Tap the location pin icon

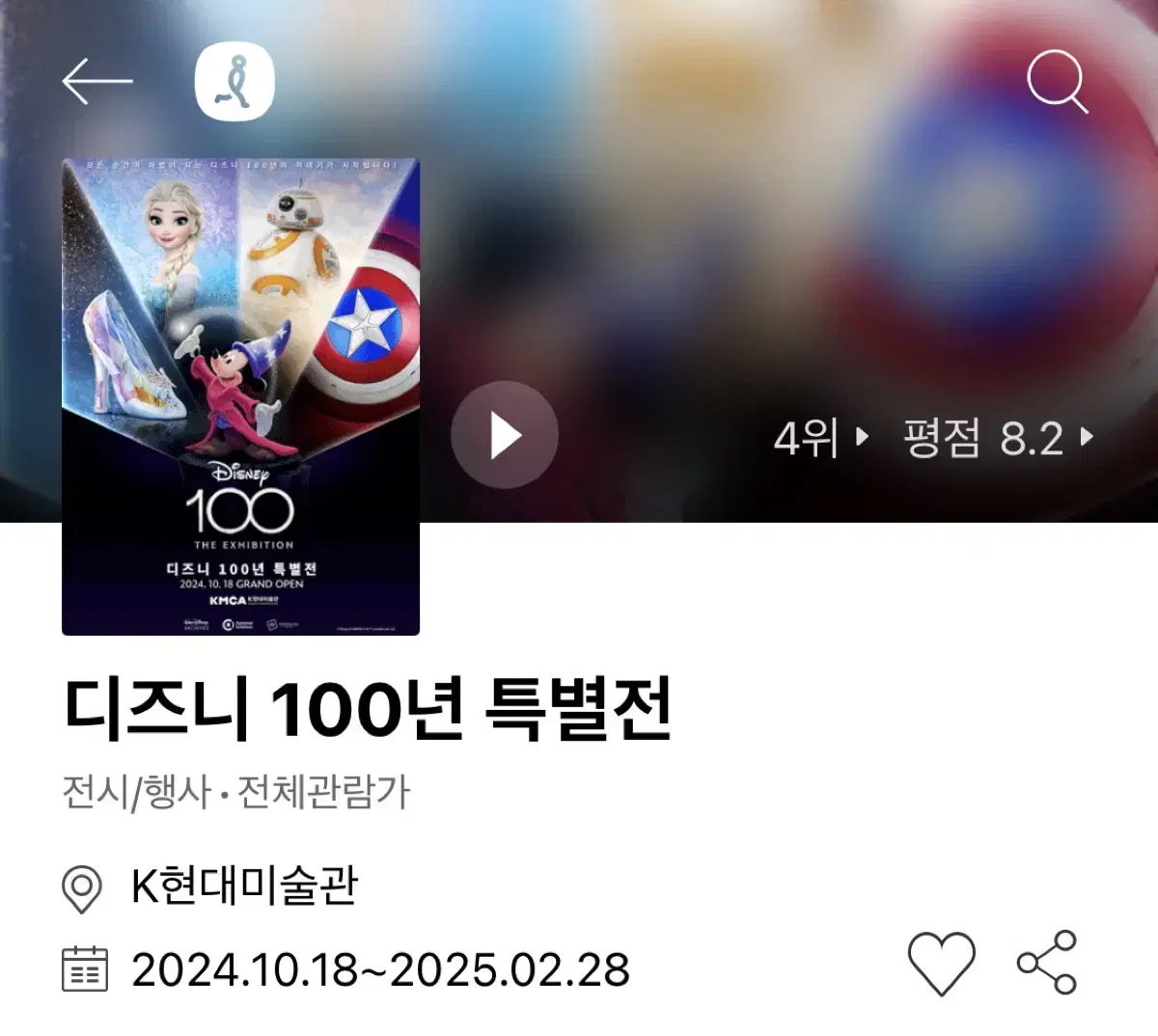(x=82, y=888)
